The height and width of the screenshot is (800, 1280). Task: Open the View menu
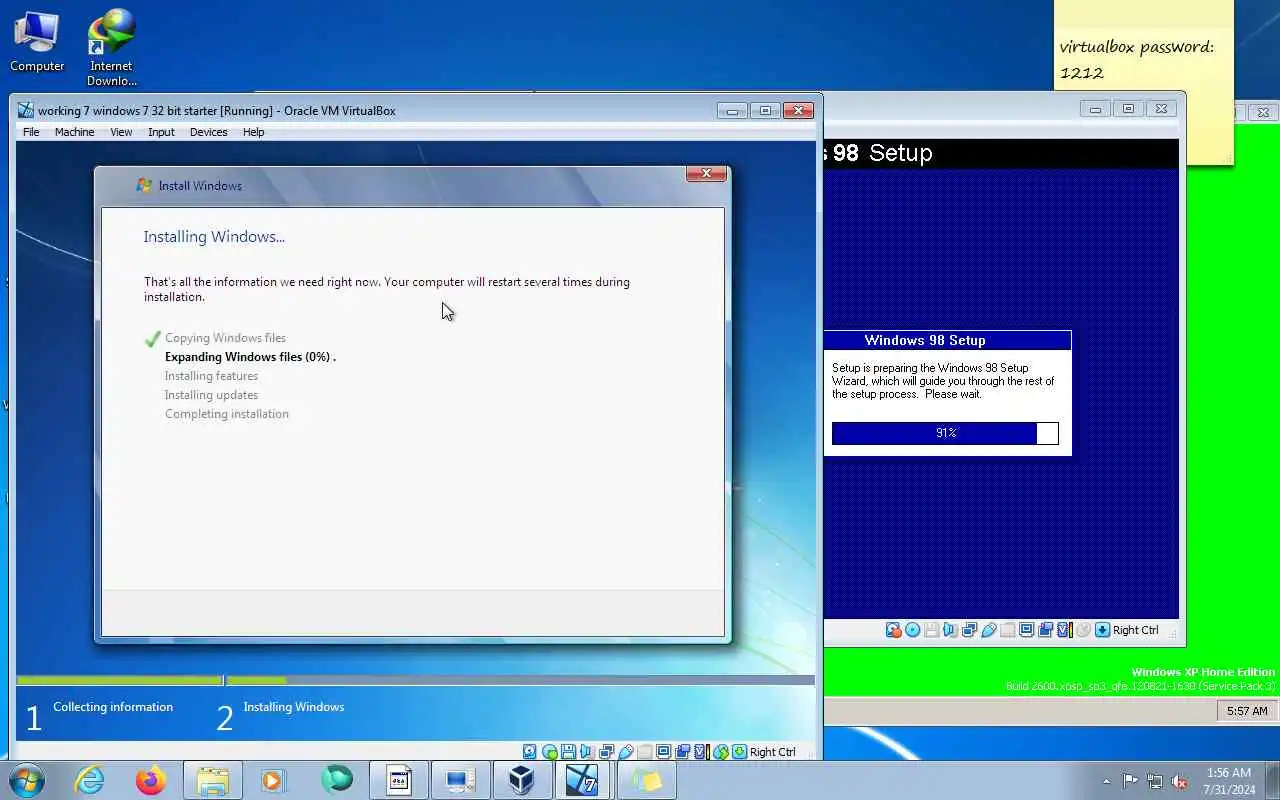coord(121,132)
